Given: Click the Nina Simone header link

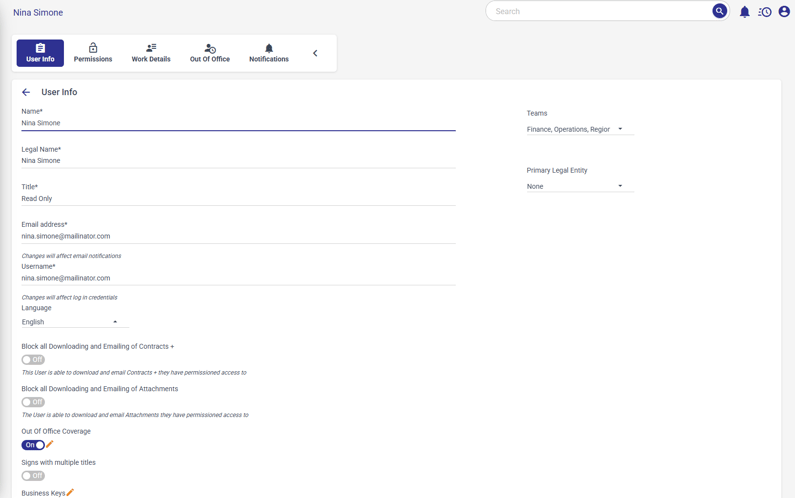Looking at the screenshot, I should (38, 13).
